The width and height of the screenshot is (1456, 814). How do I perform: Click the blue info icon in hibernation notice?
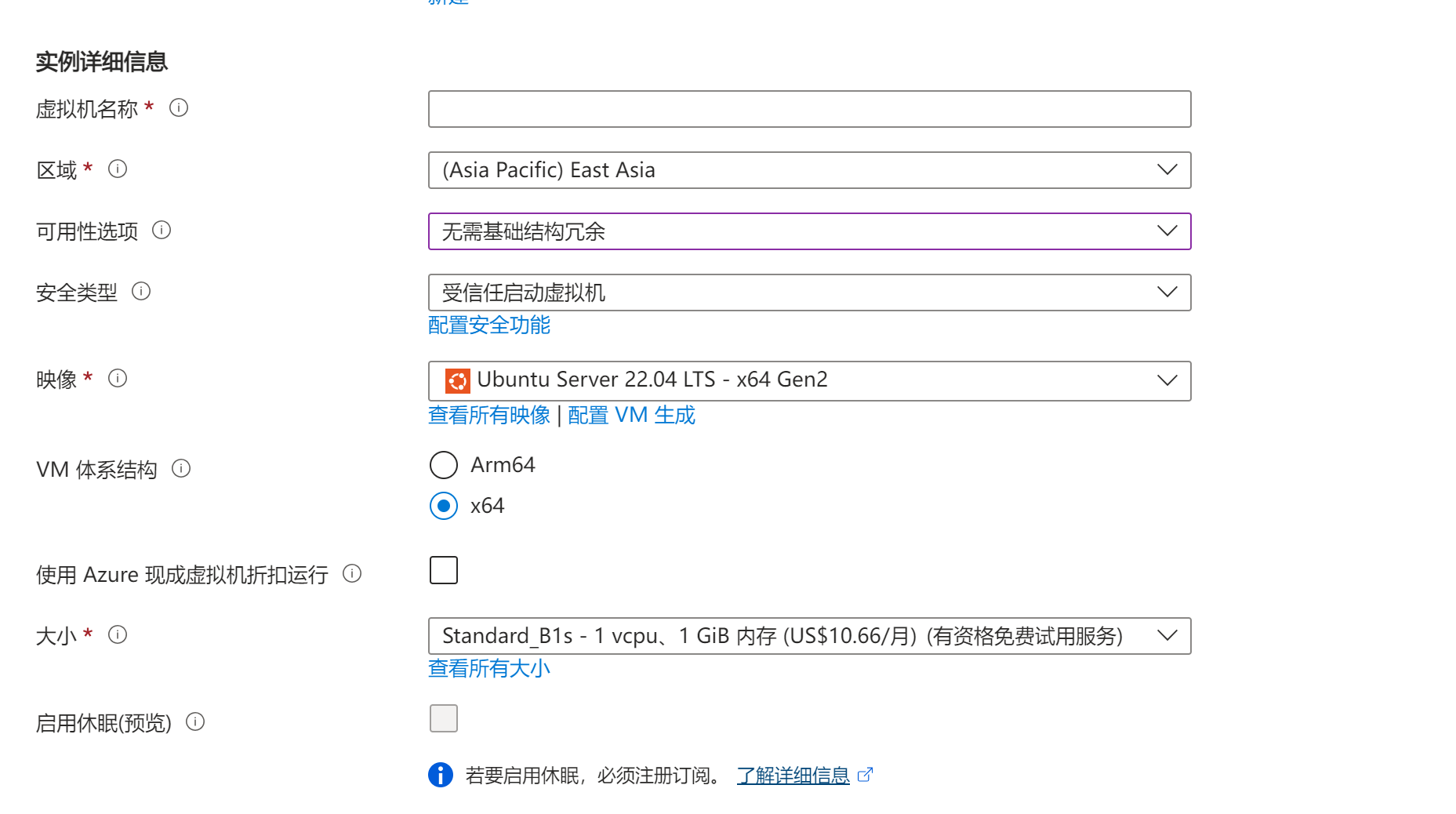441,775
